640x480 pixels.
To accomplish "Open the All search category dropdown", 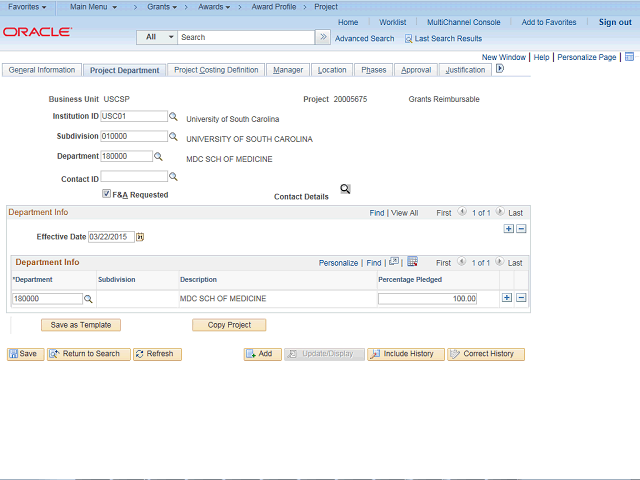I will (157, 37).
